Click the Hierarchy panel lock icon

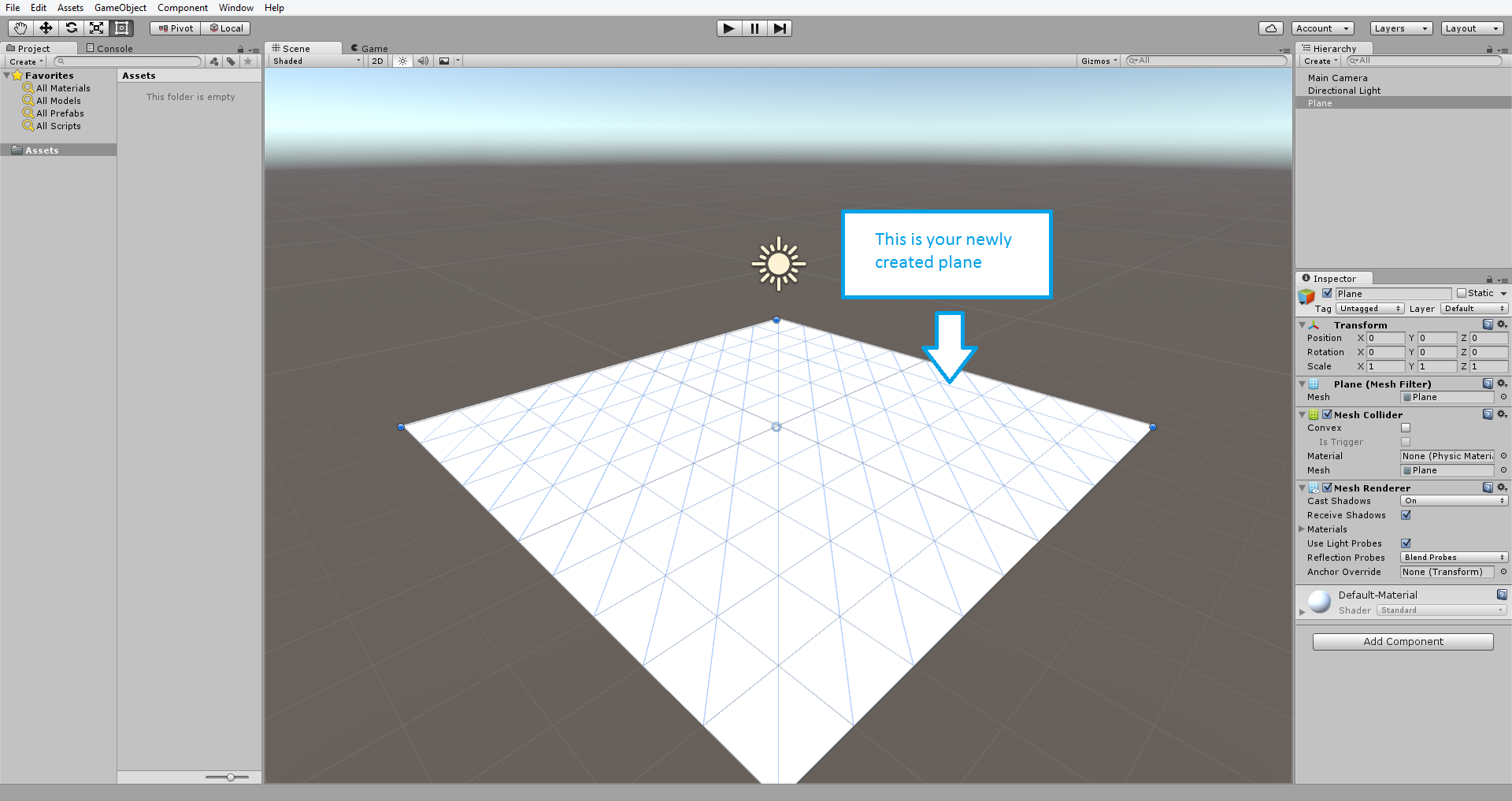1489,50
